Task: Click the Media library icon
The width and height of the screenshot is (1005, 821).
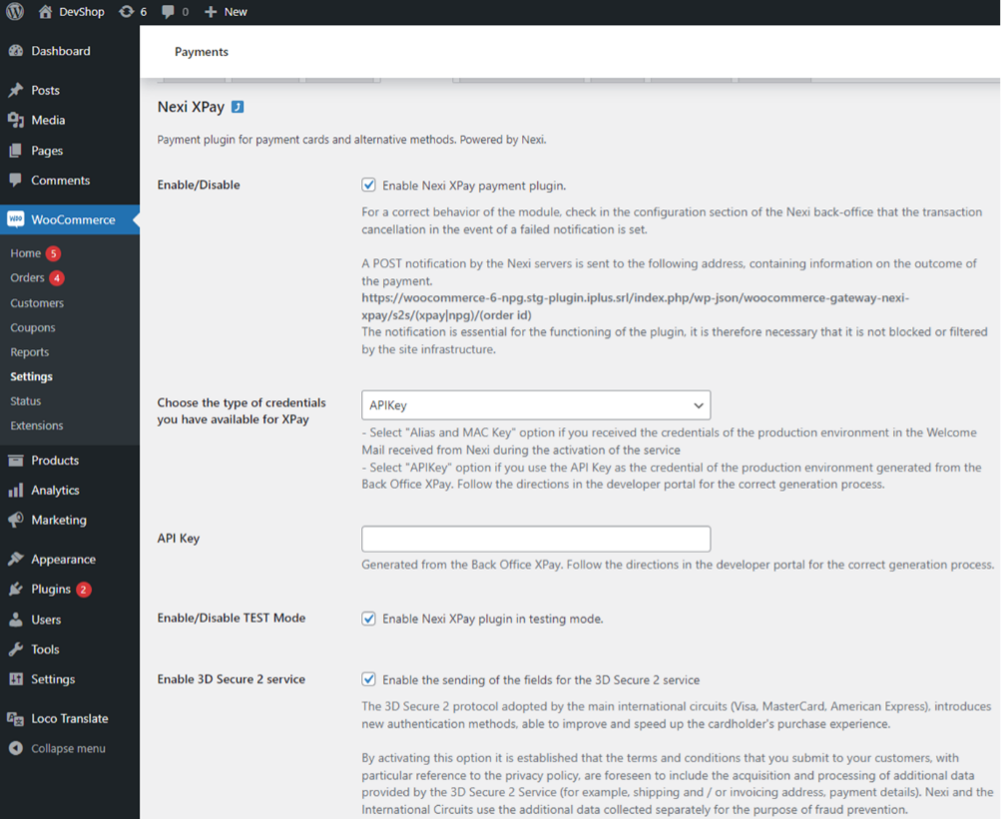Action: (16, 120)
